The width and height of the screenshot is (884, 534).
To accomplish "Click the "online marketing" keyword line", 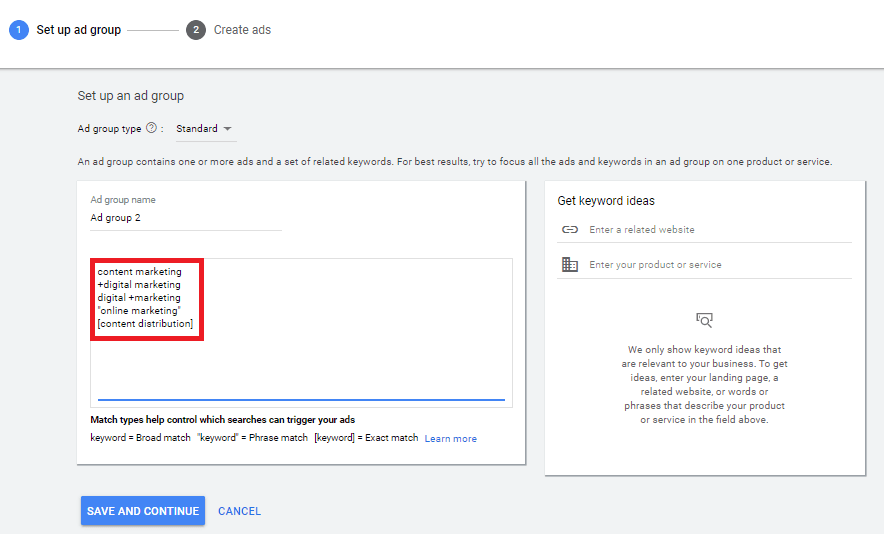I will pos(139,311).
